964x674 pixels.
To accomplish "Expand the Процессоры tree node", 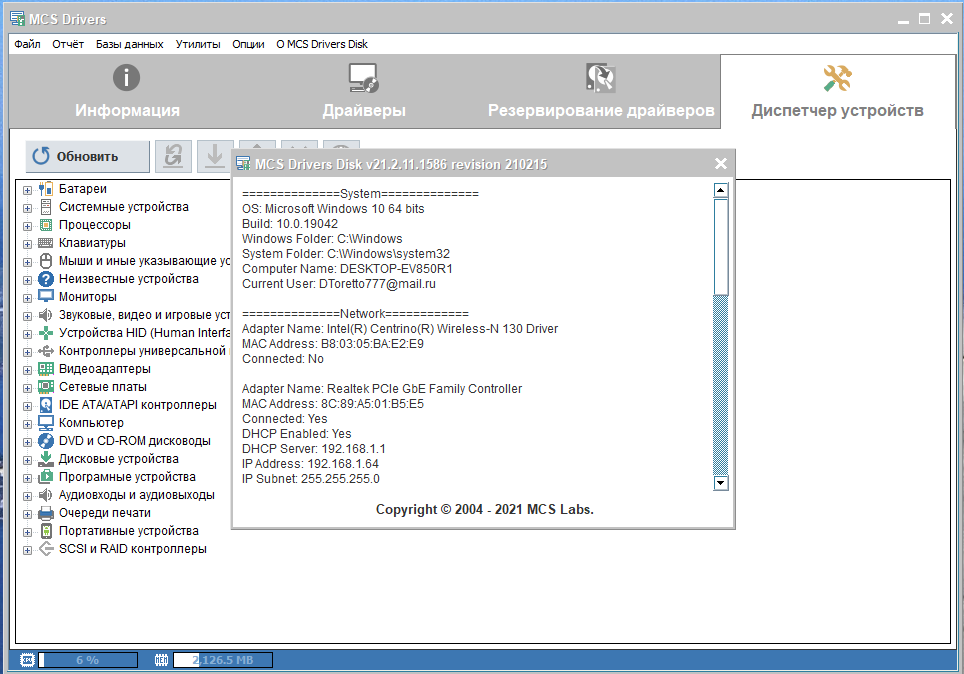I will click(27, 226).
